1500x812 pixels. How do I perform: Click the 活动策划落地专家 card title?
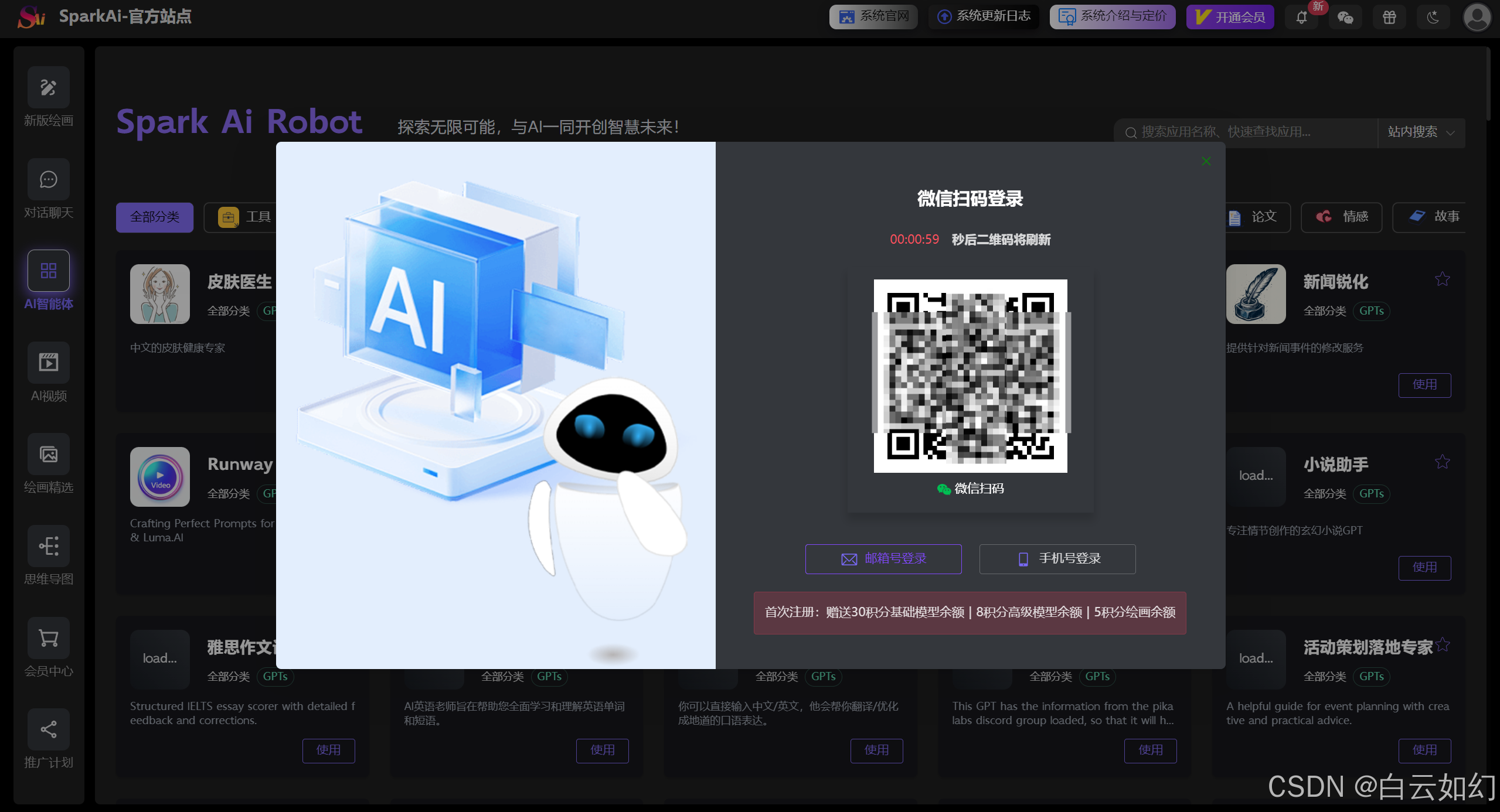tap(1368, 648)
